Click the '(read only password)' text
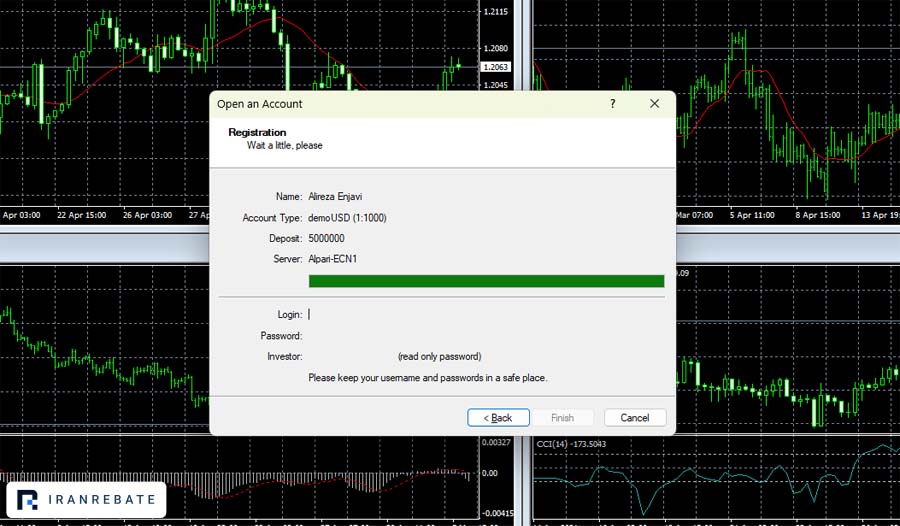The height and width of the screenshot is (526, 900). [440, 357]
